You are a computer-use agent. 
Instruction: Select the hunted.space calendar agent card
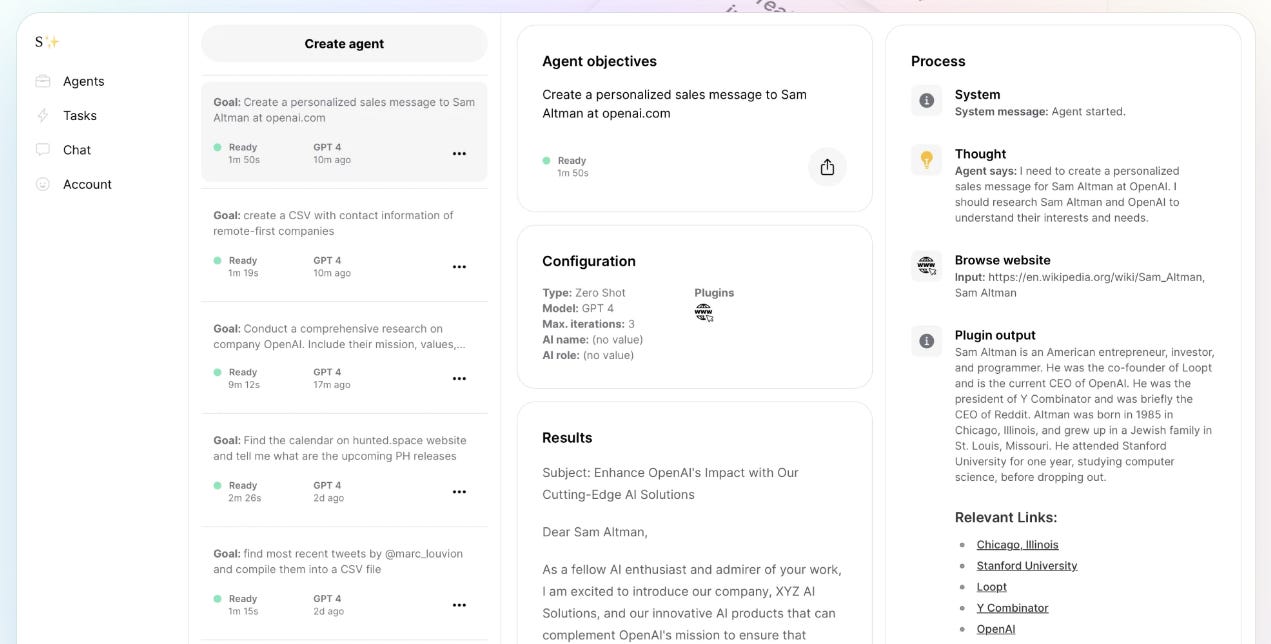click(x=344, y=470)
